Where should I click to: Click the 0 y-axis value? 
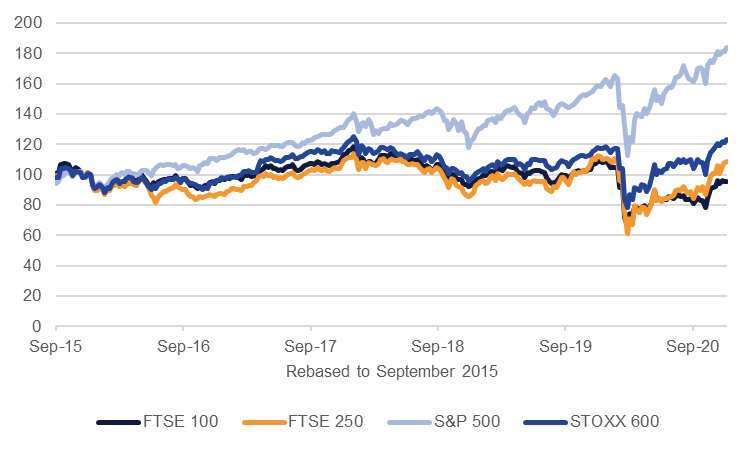click(x=36, y=326)
